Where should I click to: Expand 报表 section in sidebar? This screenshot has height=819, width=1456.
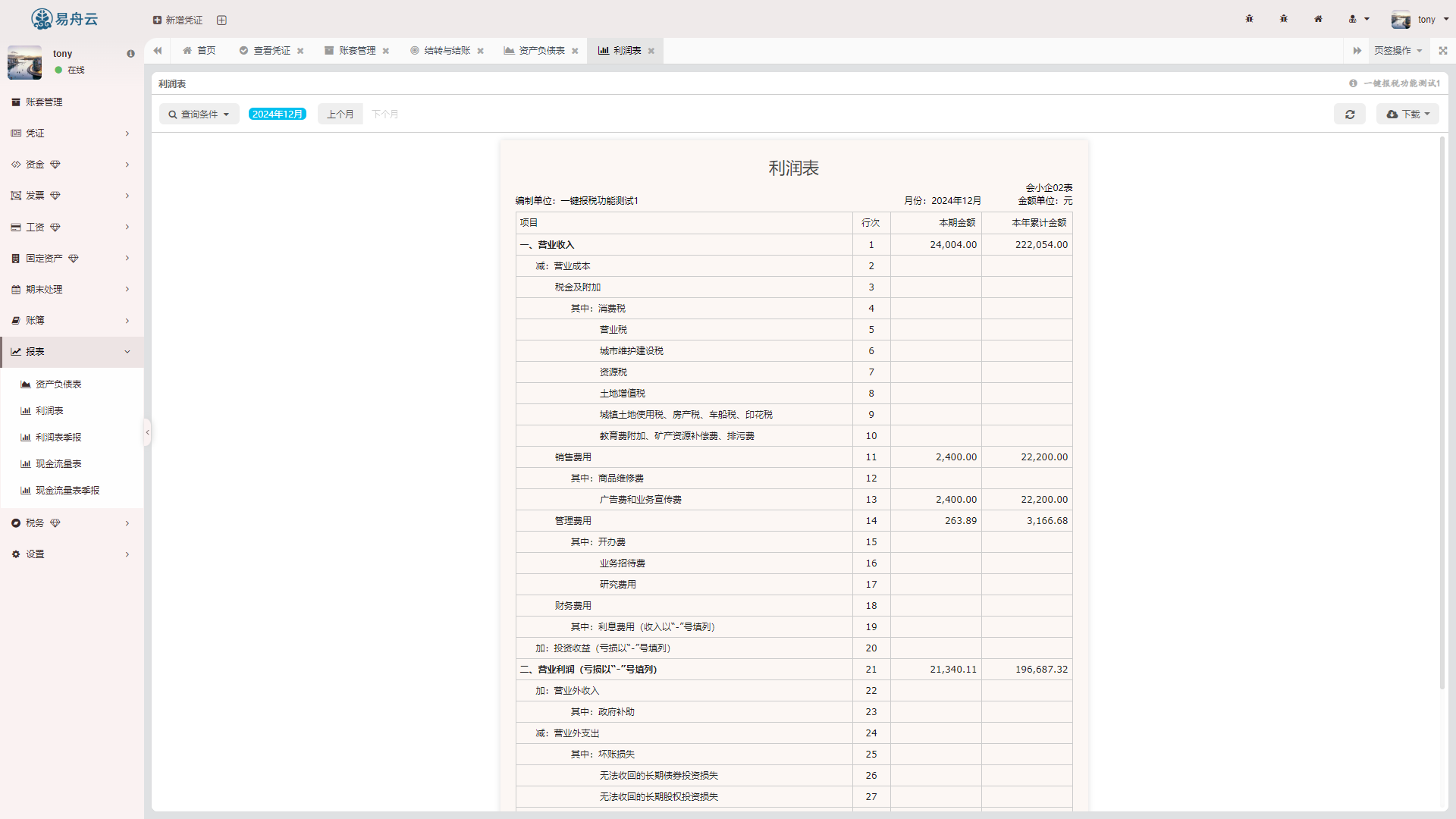pos(71,352)
